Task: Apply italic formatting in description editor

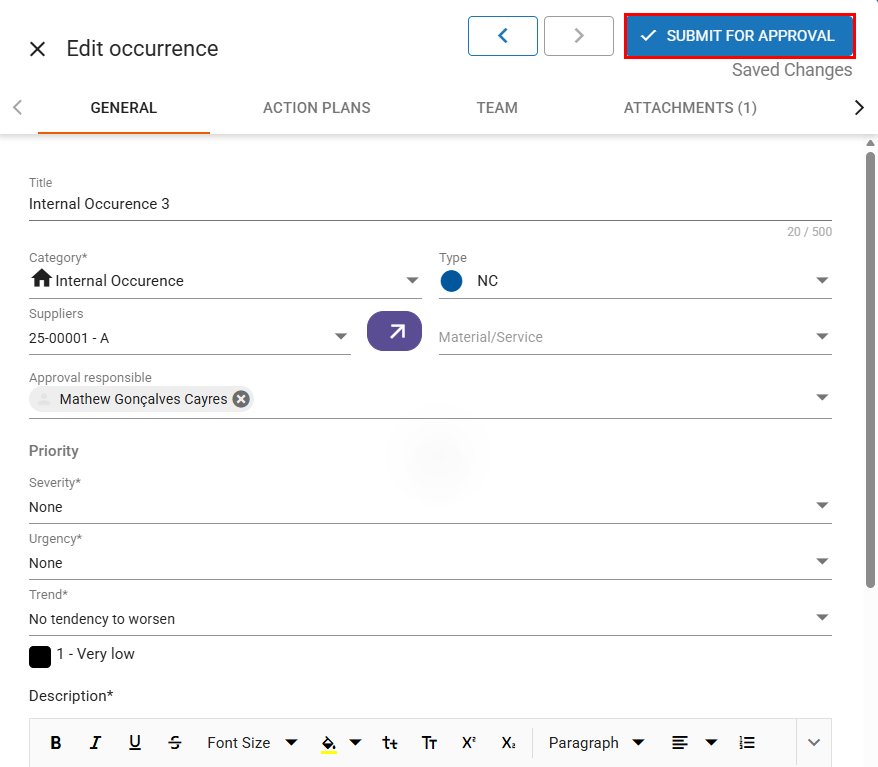Action: 95,743
